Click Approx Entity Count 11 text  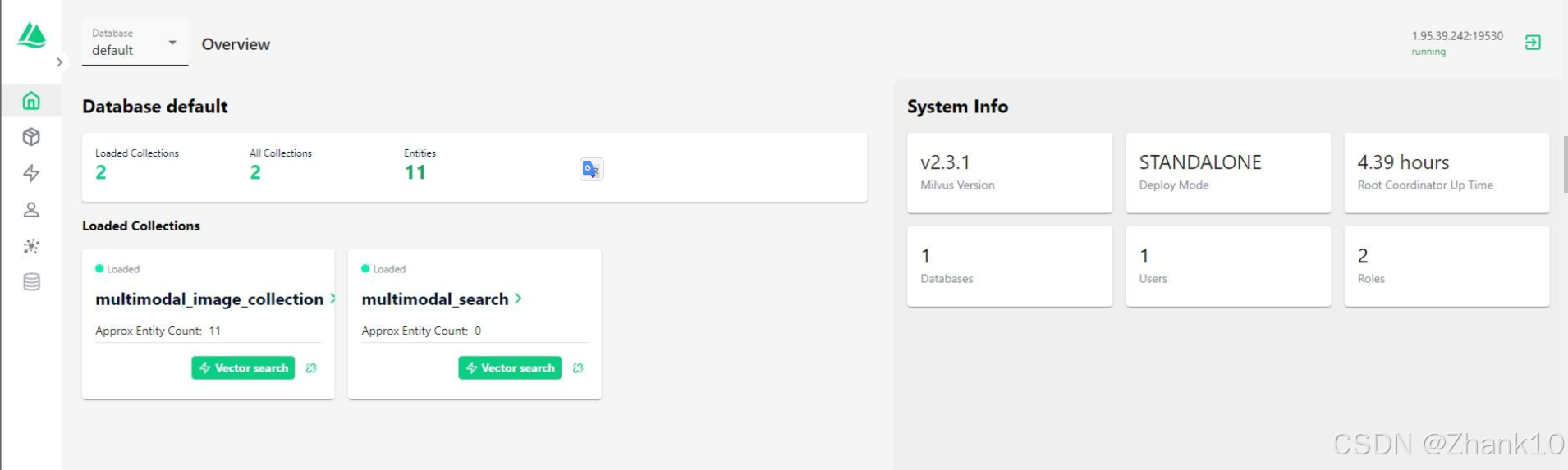158,331
